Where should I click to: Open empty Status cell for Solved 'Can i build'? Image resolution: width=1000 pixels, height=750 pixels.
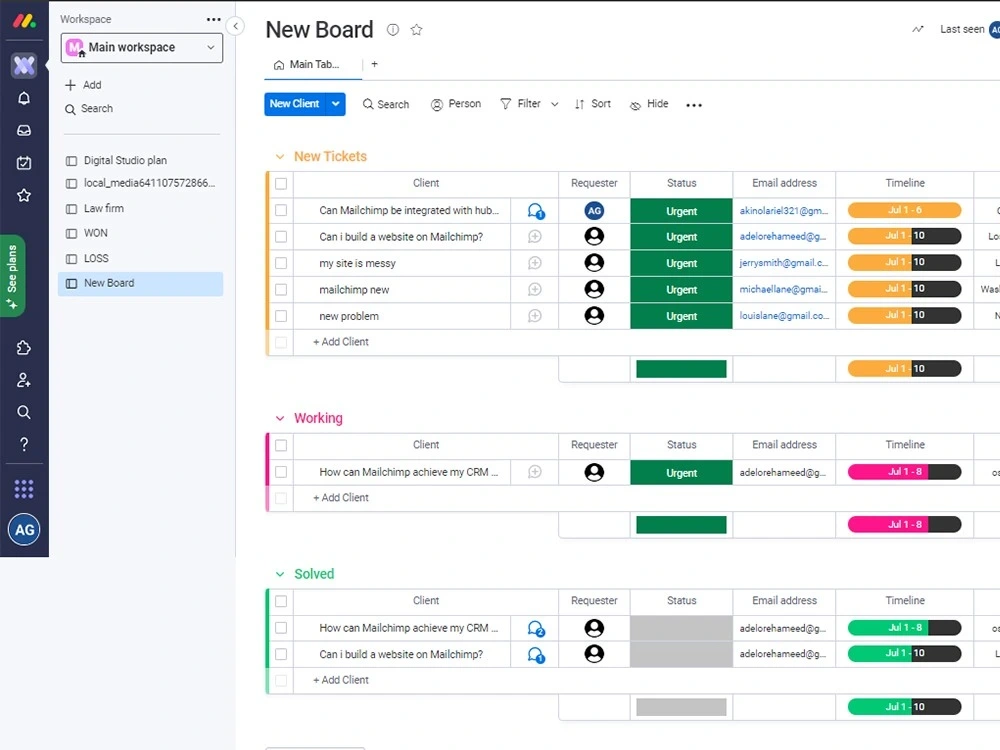tap(681, 654)
